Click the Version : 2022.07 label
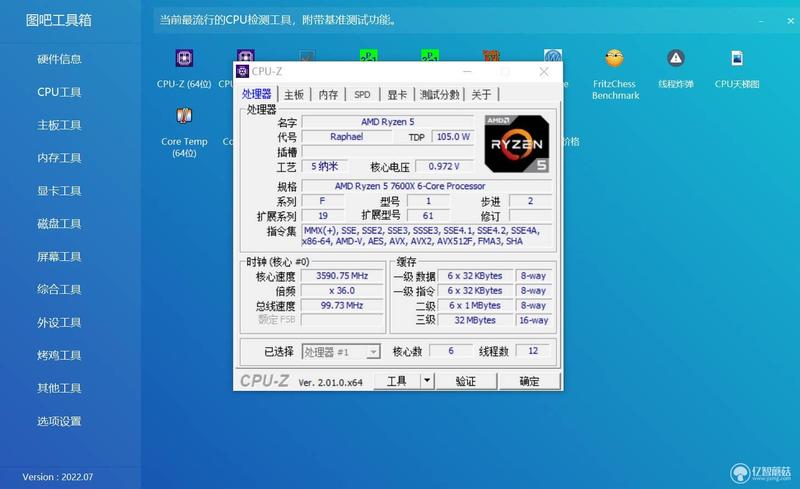 click(x=58, y=477)
